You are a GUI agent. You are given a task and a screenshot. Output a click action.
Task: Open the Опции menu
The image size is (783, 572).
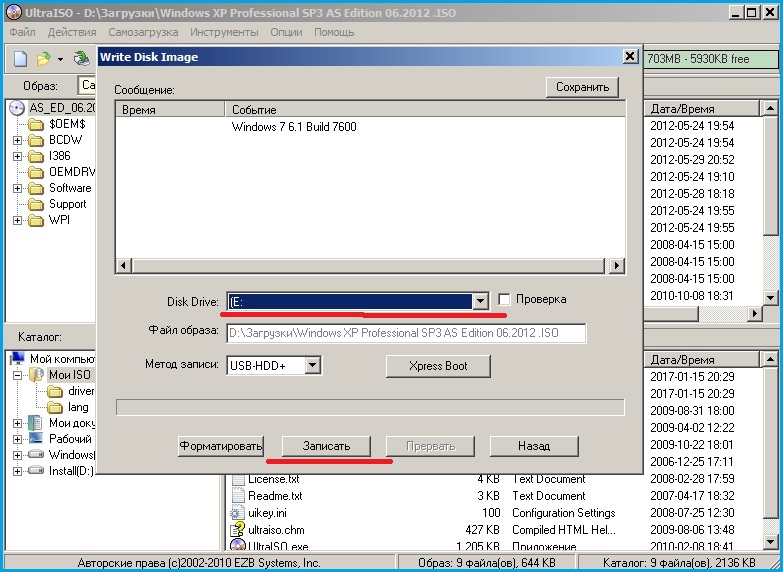pyautogui.click(x=286, y=32)
